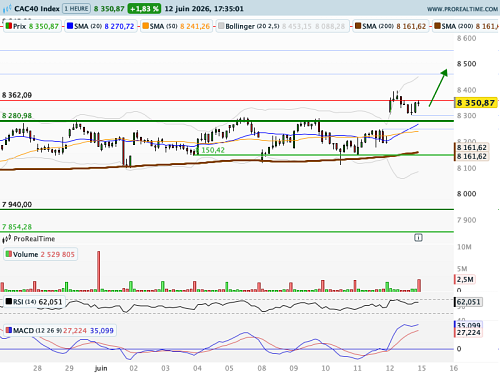Click the 10M volume axis label
Screen dimensions: 500x375
coord(464,247)
